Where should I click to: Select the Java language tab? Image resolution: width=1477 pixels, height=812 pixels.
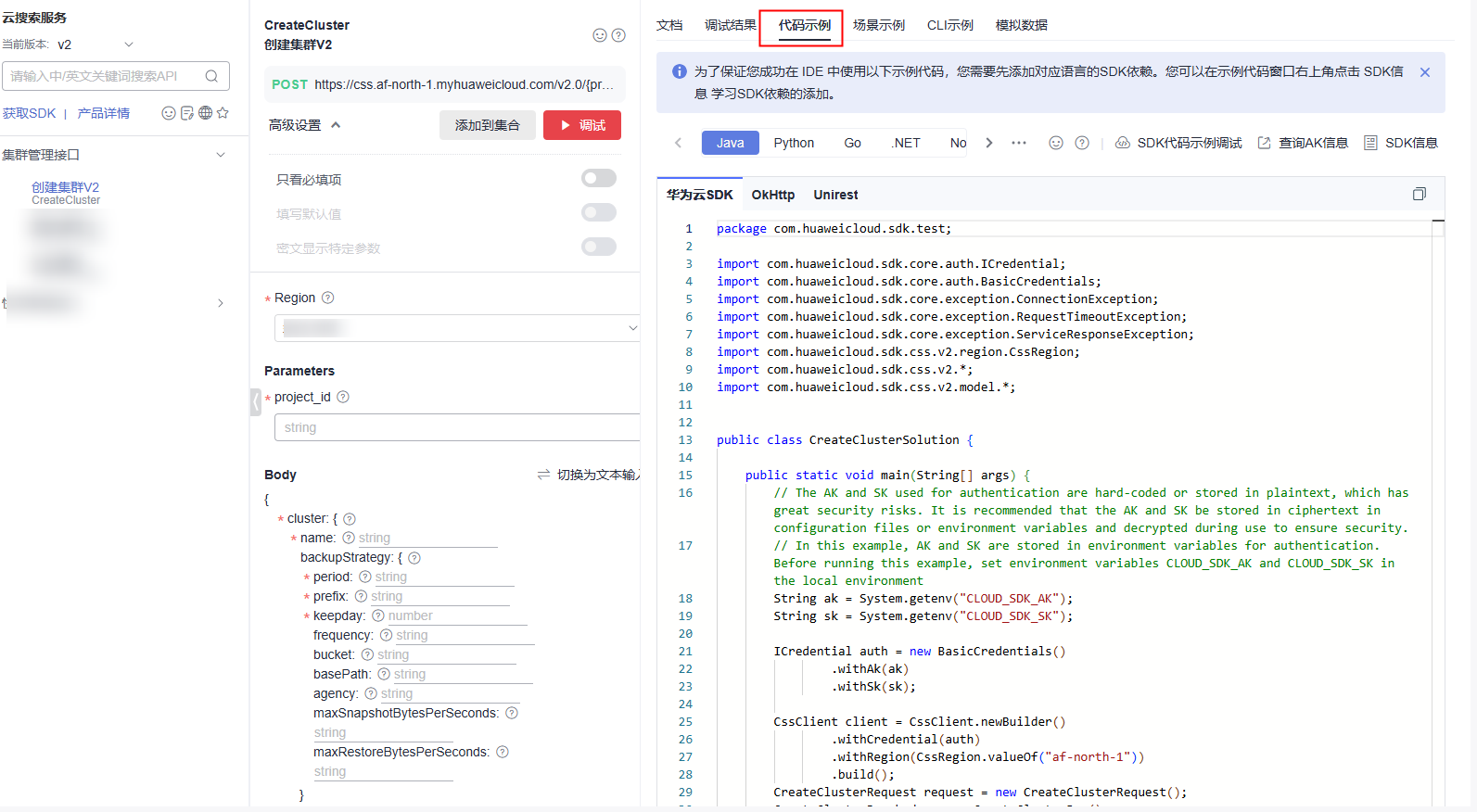click(731, 143)
